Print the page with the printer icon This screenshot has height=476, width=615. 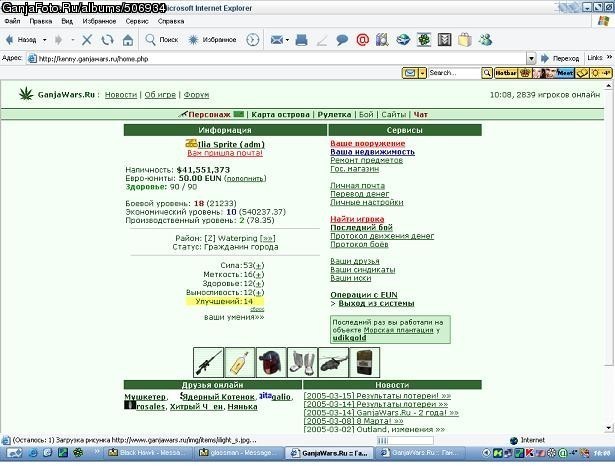point(301,40)
